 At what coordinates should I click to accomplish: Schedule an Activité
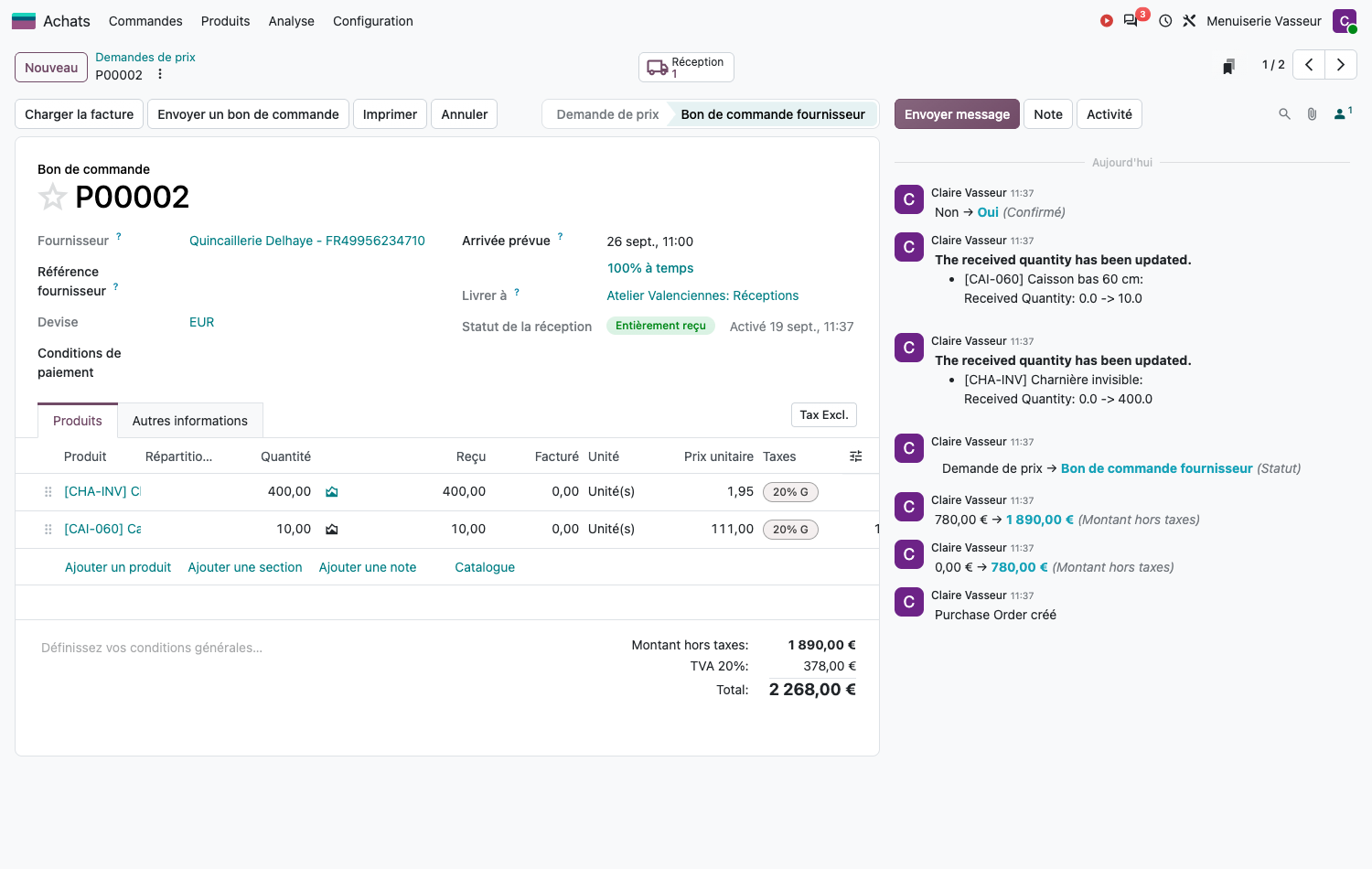[x=1109, y=114]
